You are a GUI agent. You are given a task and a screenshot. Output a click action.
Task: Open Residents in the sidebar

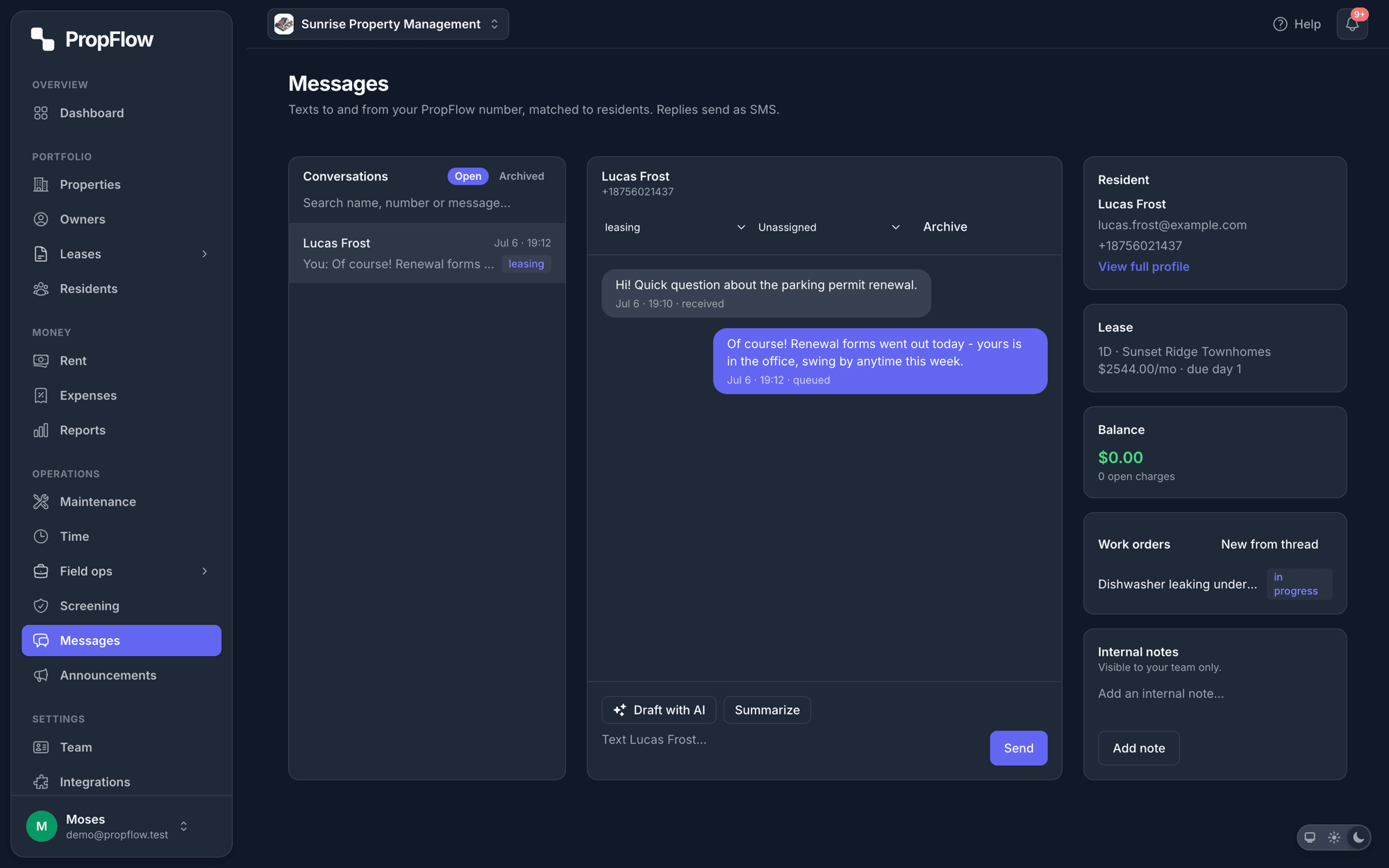click(122, 288)
